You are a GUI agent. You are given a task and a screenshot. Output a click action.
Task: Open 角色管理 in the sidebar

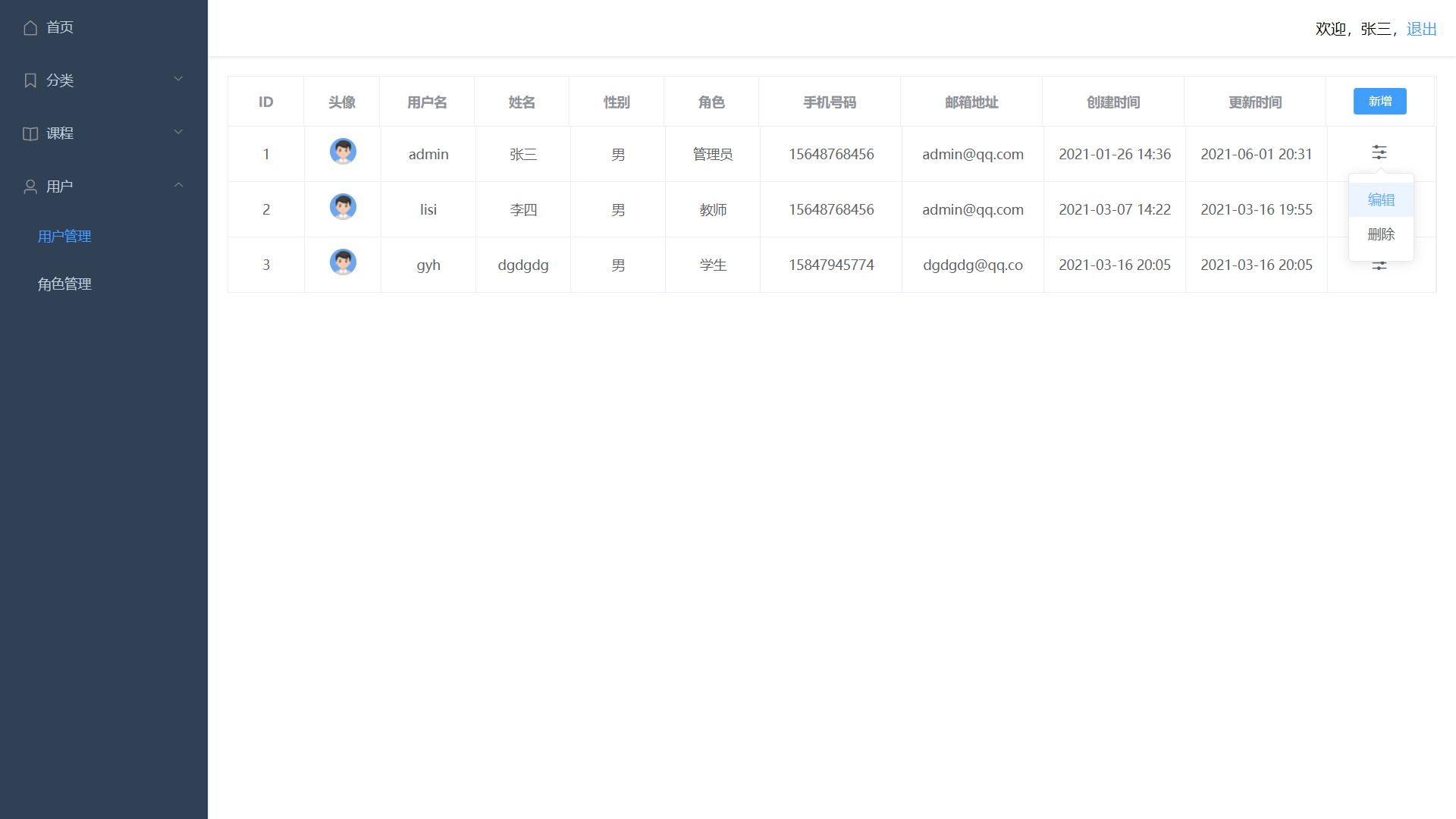(x=64, y=284)
